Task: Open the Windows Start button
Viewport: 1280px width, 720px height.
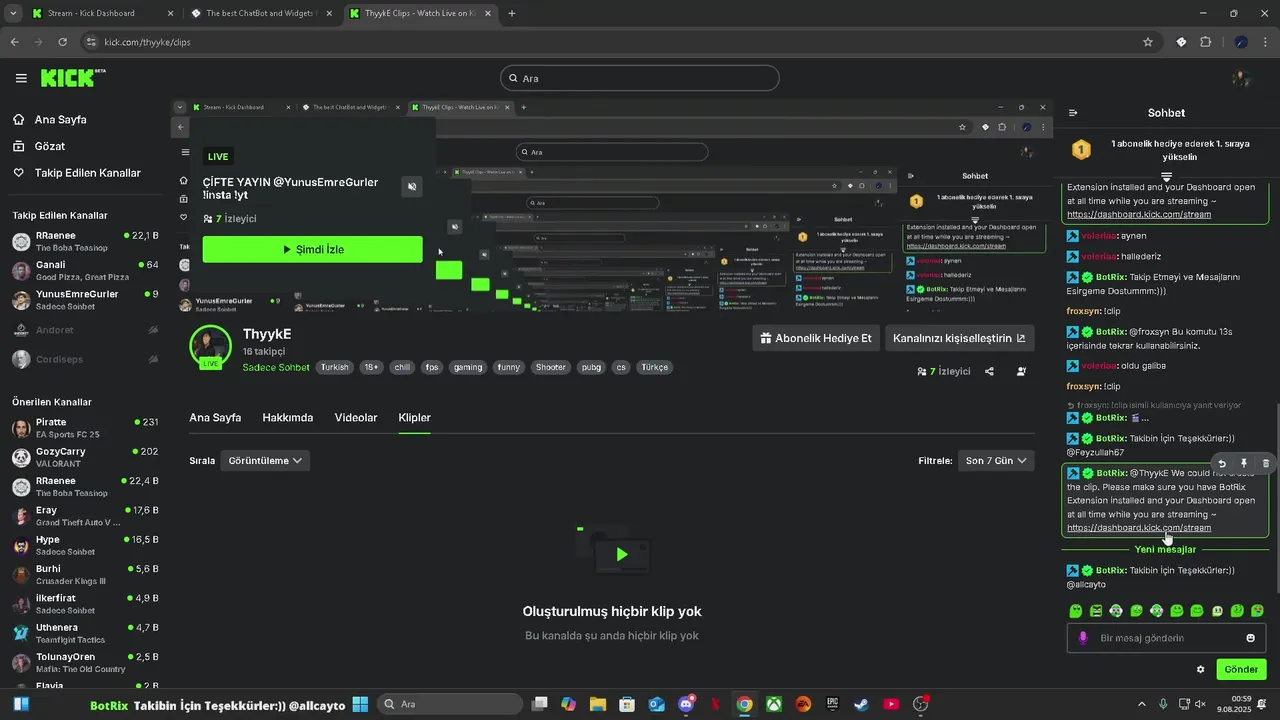Action: (360, 704)
